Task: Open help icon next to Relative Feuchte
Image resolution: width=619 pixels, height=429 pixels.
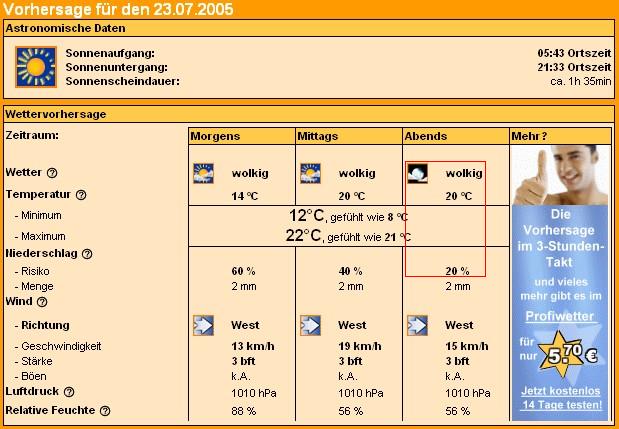Action: [105, 411]
